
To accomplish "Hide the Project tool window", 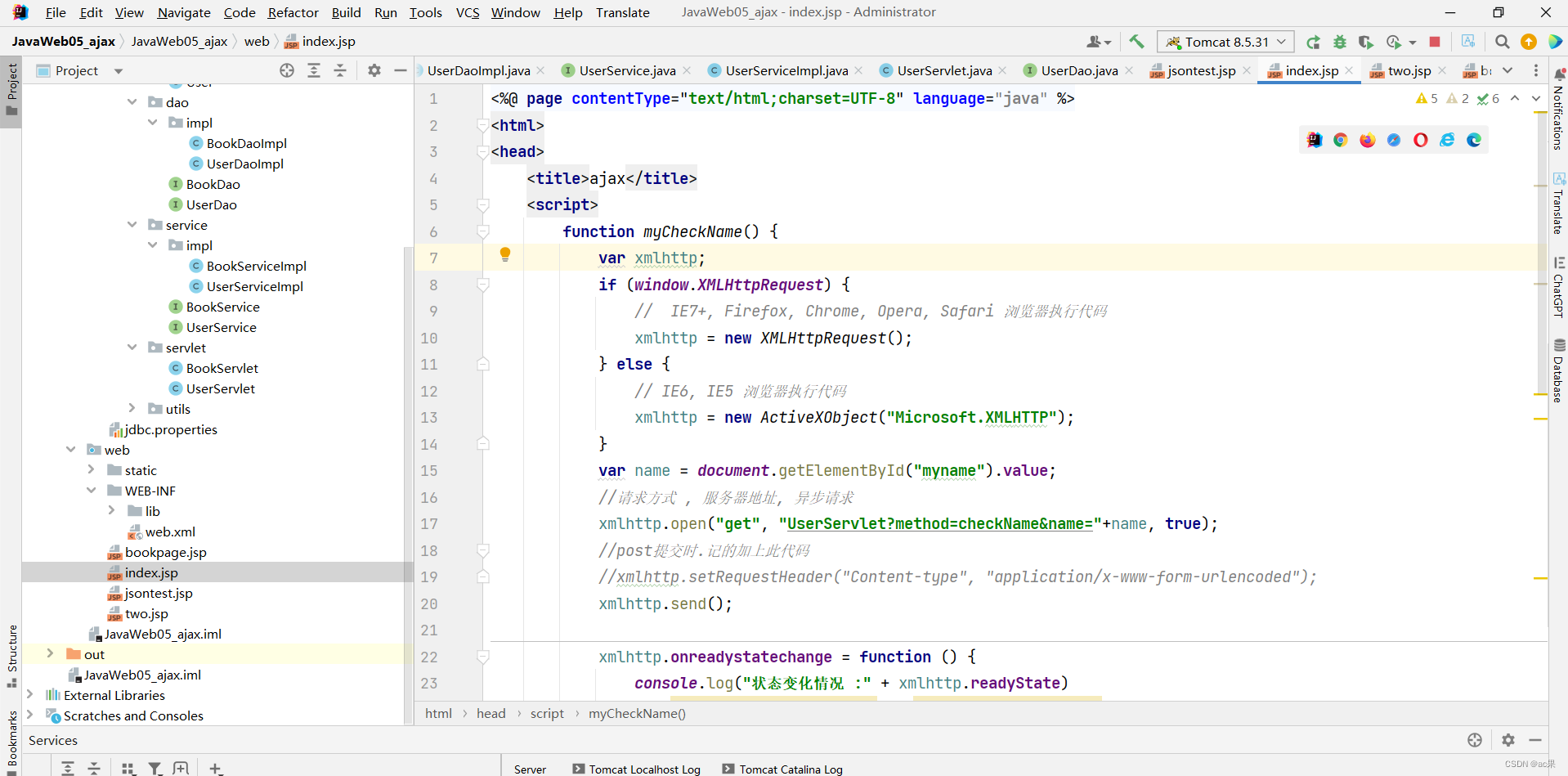I will [401, 70].
